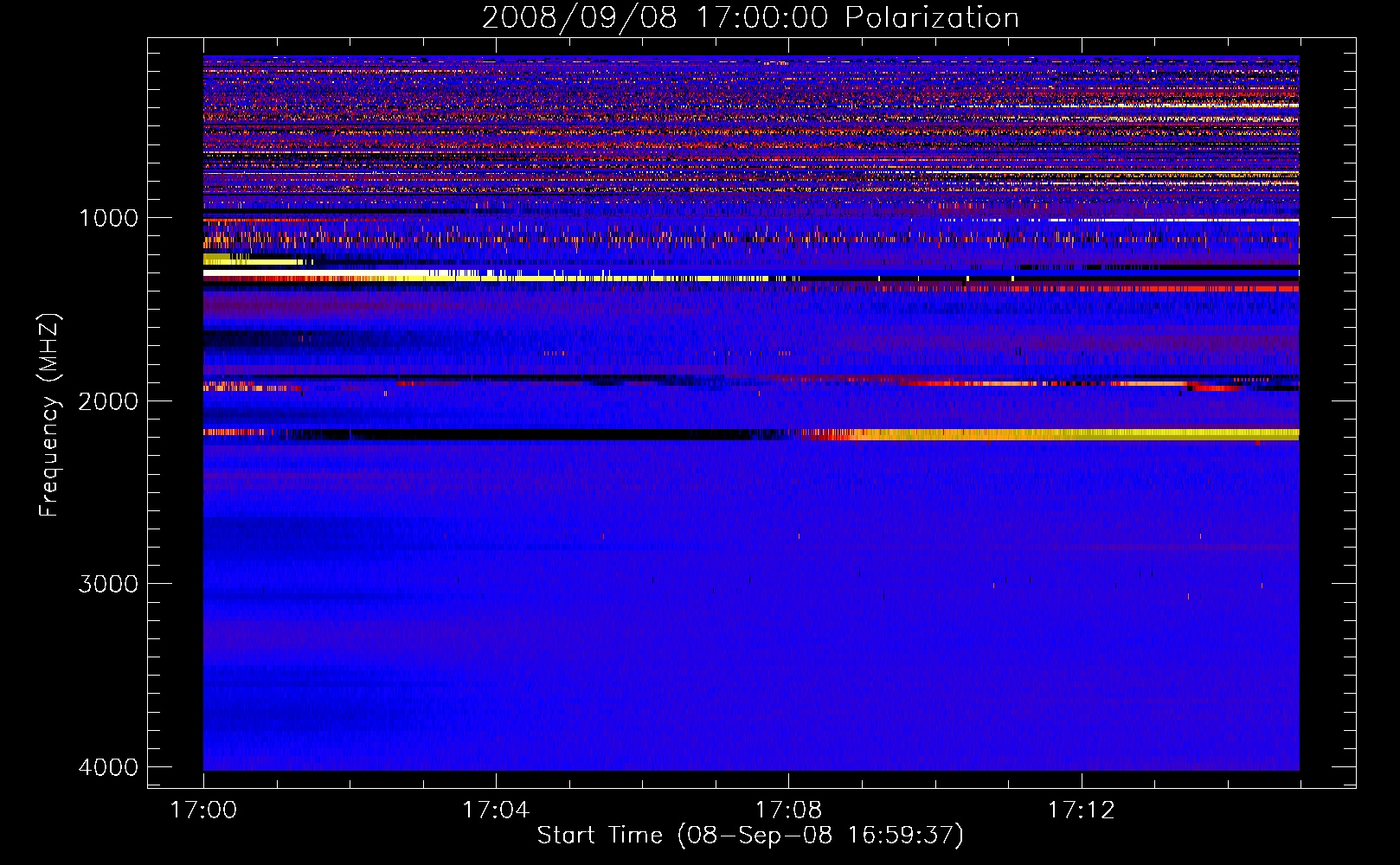This screenshot has width=1400, height=865.
Task: Click the 'Start Time (08-Sep-08 16:59:37)' label
Action: 750,836
